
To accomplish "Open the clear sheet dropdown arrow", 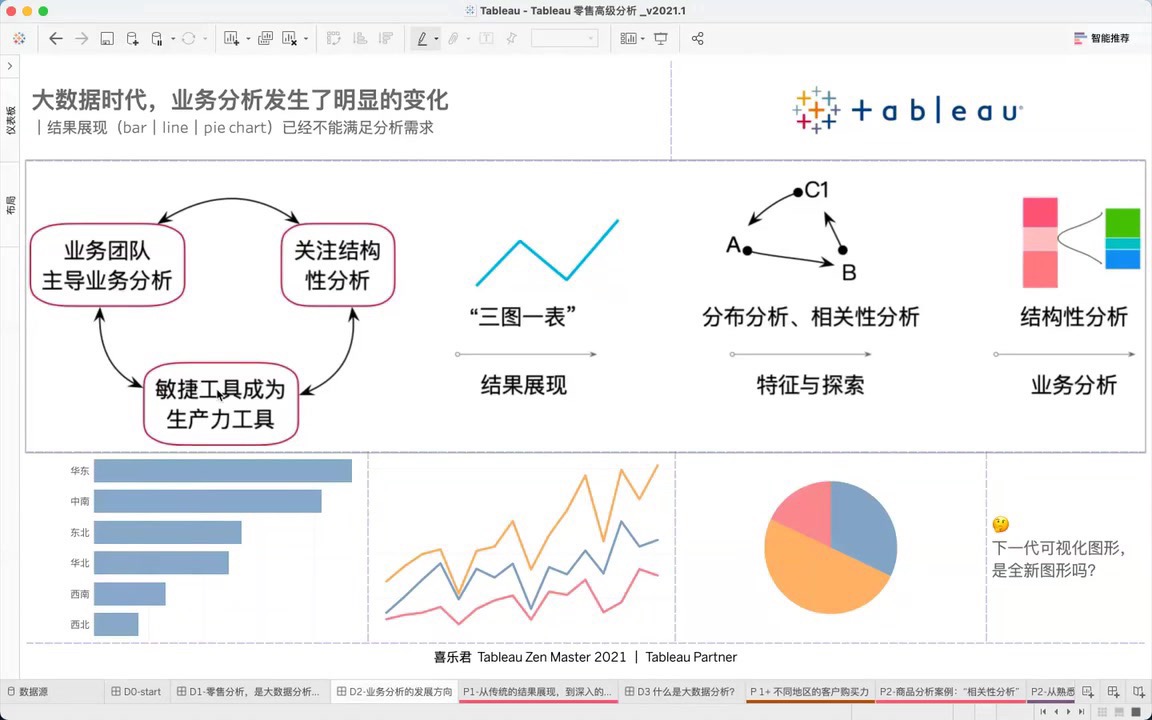I will tap(306, 38).
